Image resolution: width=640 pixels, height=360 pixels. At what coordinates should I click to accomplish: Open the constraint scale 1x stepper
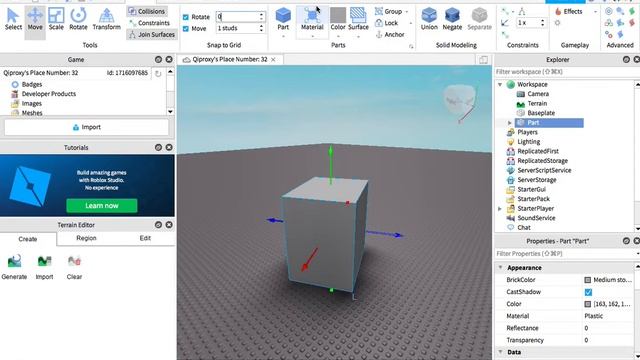[542, 23]
